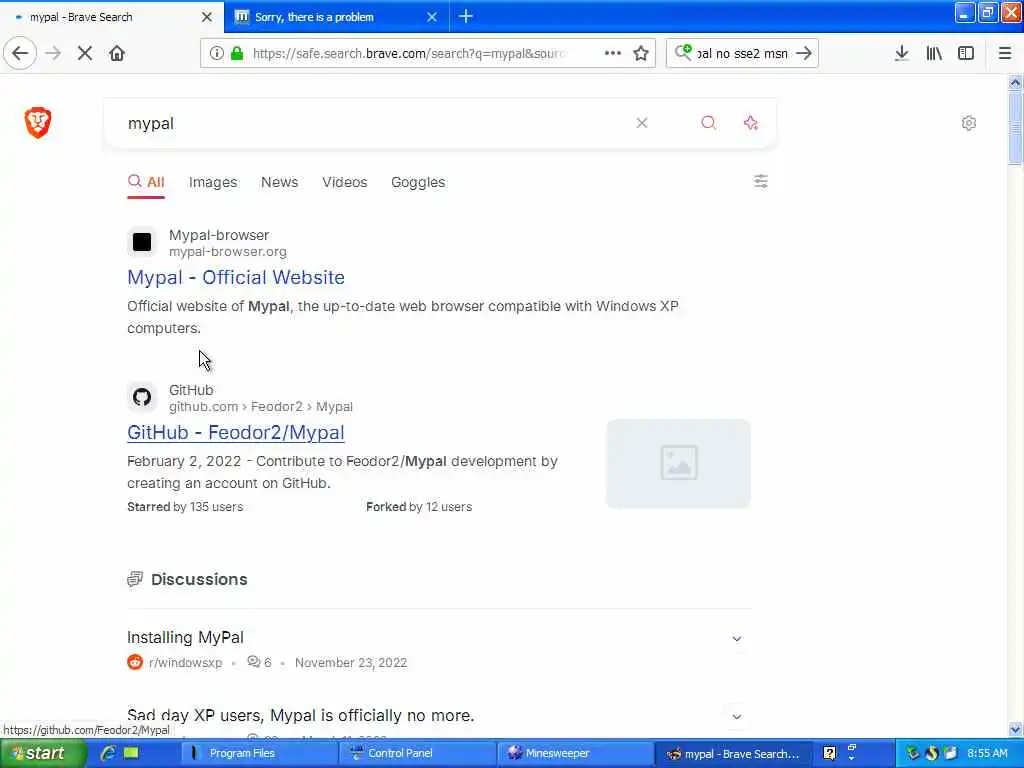The image size is (1024, 768).
Task: Click mypal-browser.org site address
Action: pos(227,251)
